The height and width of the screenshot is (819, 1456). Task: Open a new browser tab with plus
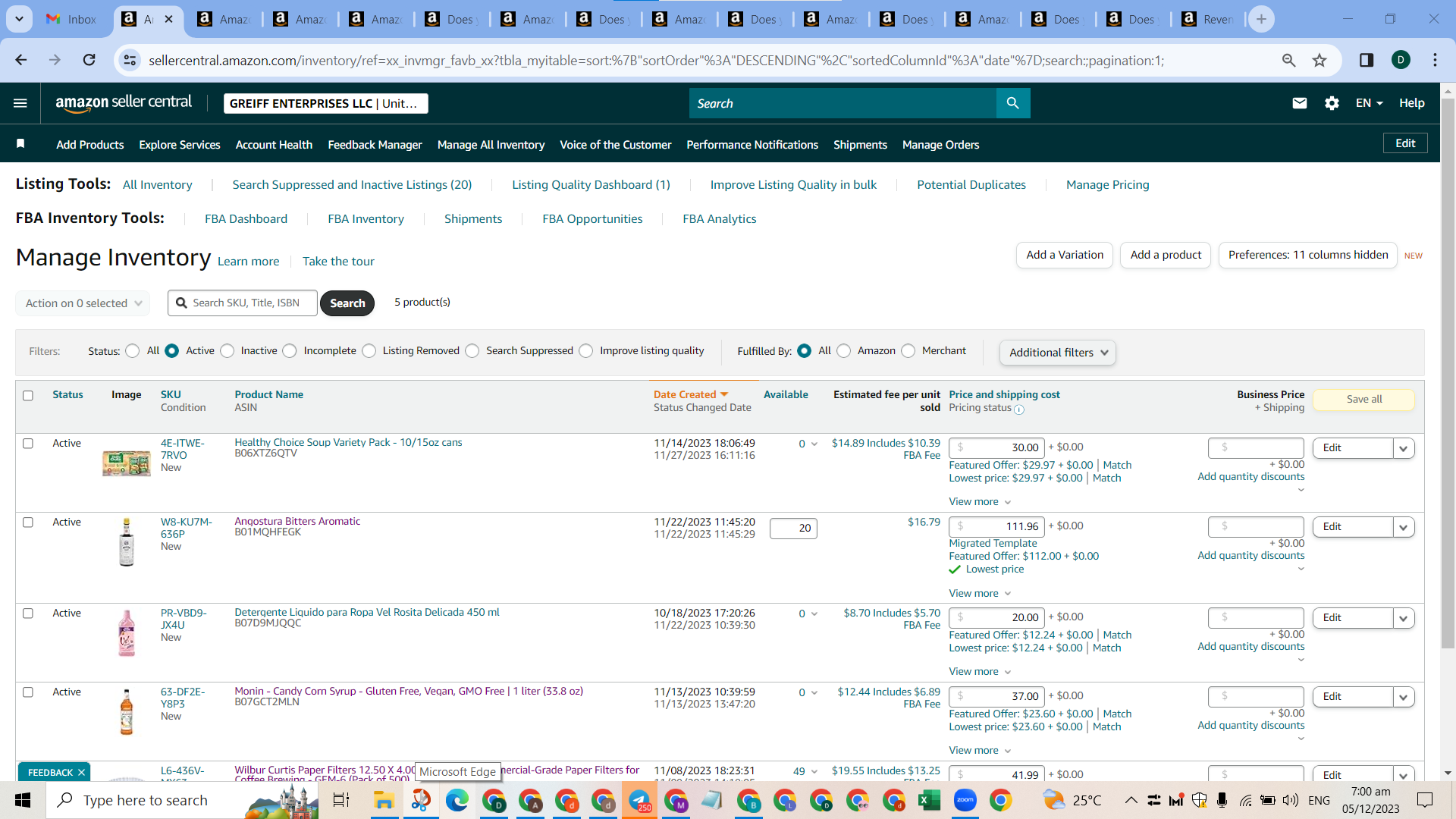1261,19
